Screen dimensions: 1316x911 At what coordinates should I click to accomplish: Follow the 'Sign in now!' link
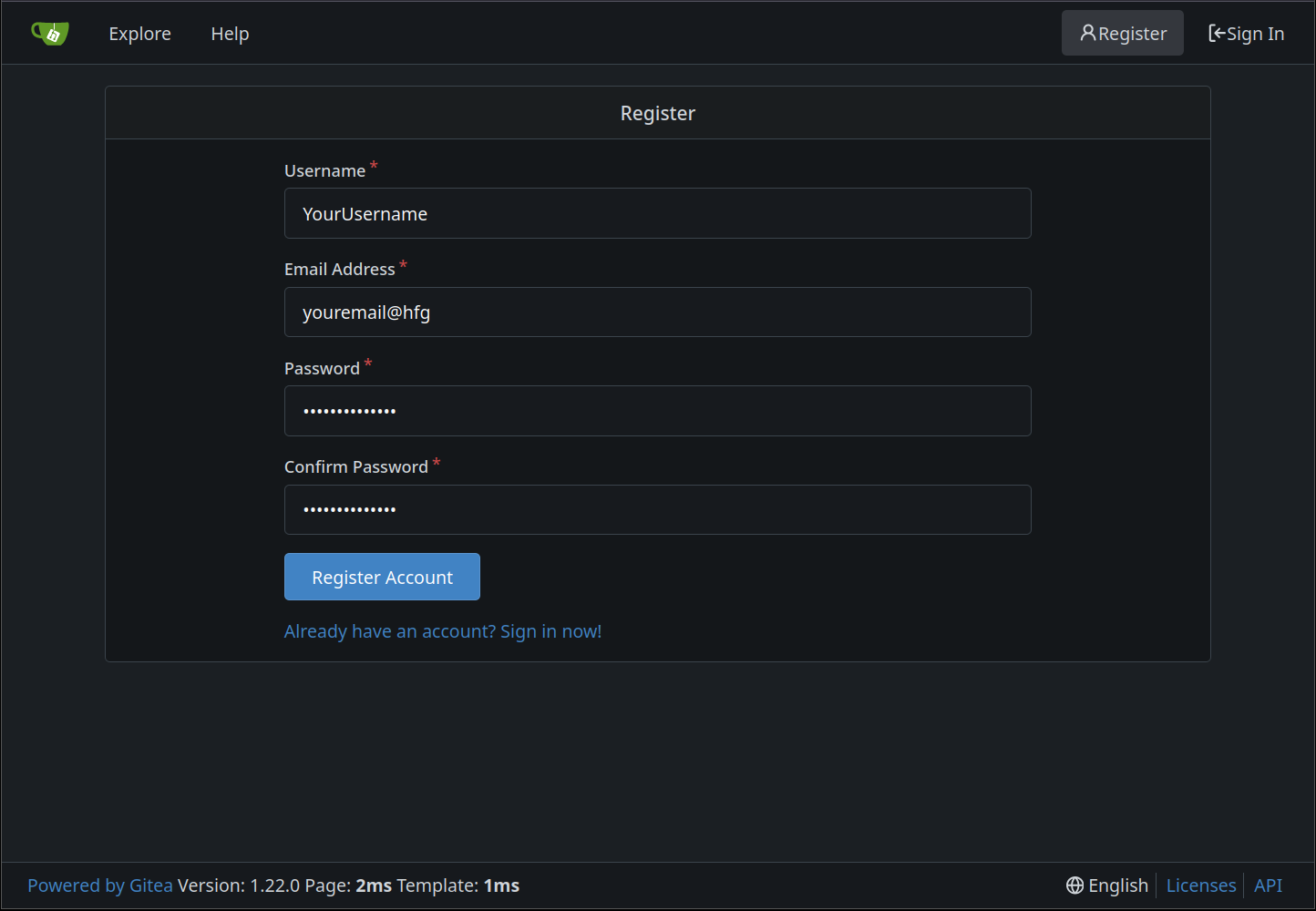pyautogui.click(x=442, y=631)
